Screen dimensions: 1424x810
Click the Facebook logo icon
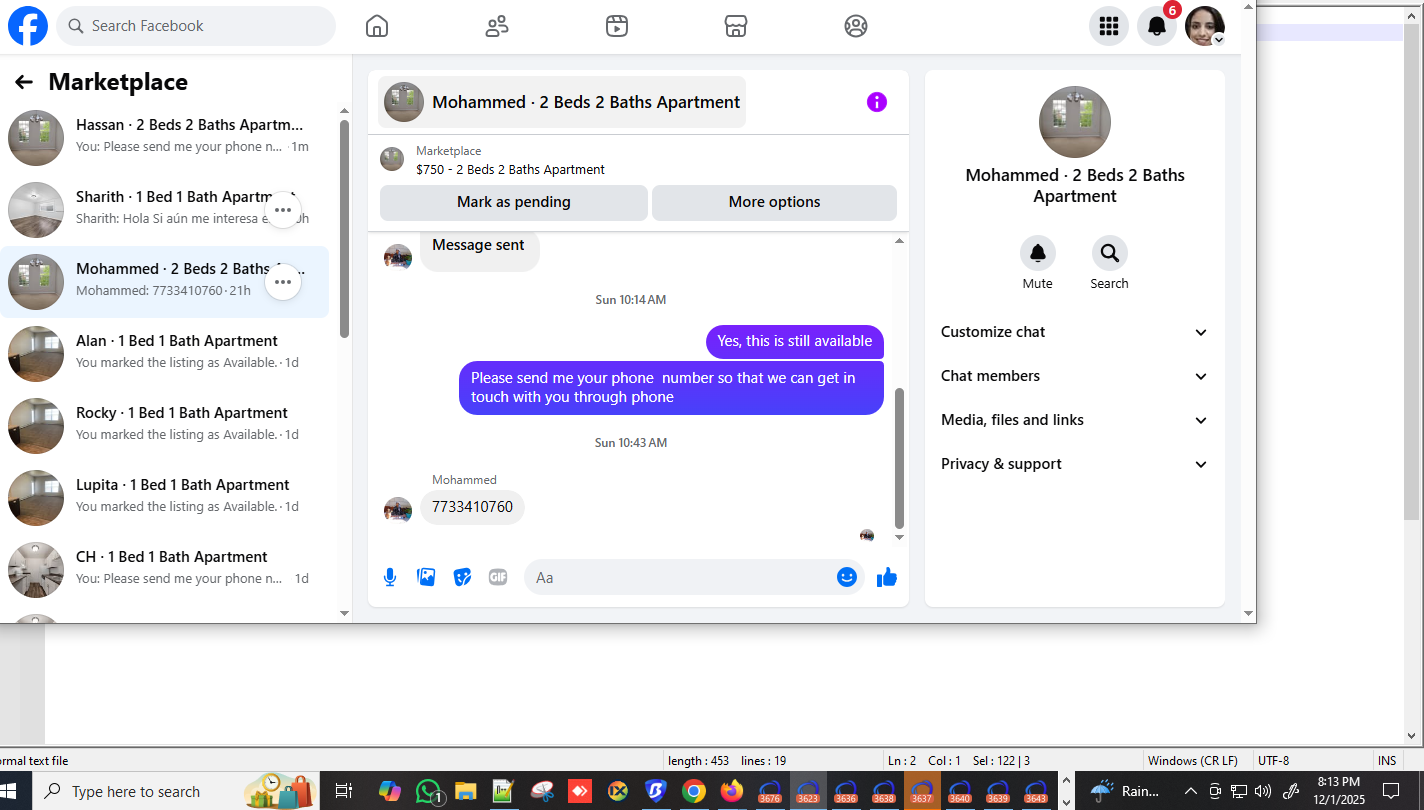(28, 26)
